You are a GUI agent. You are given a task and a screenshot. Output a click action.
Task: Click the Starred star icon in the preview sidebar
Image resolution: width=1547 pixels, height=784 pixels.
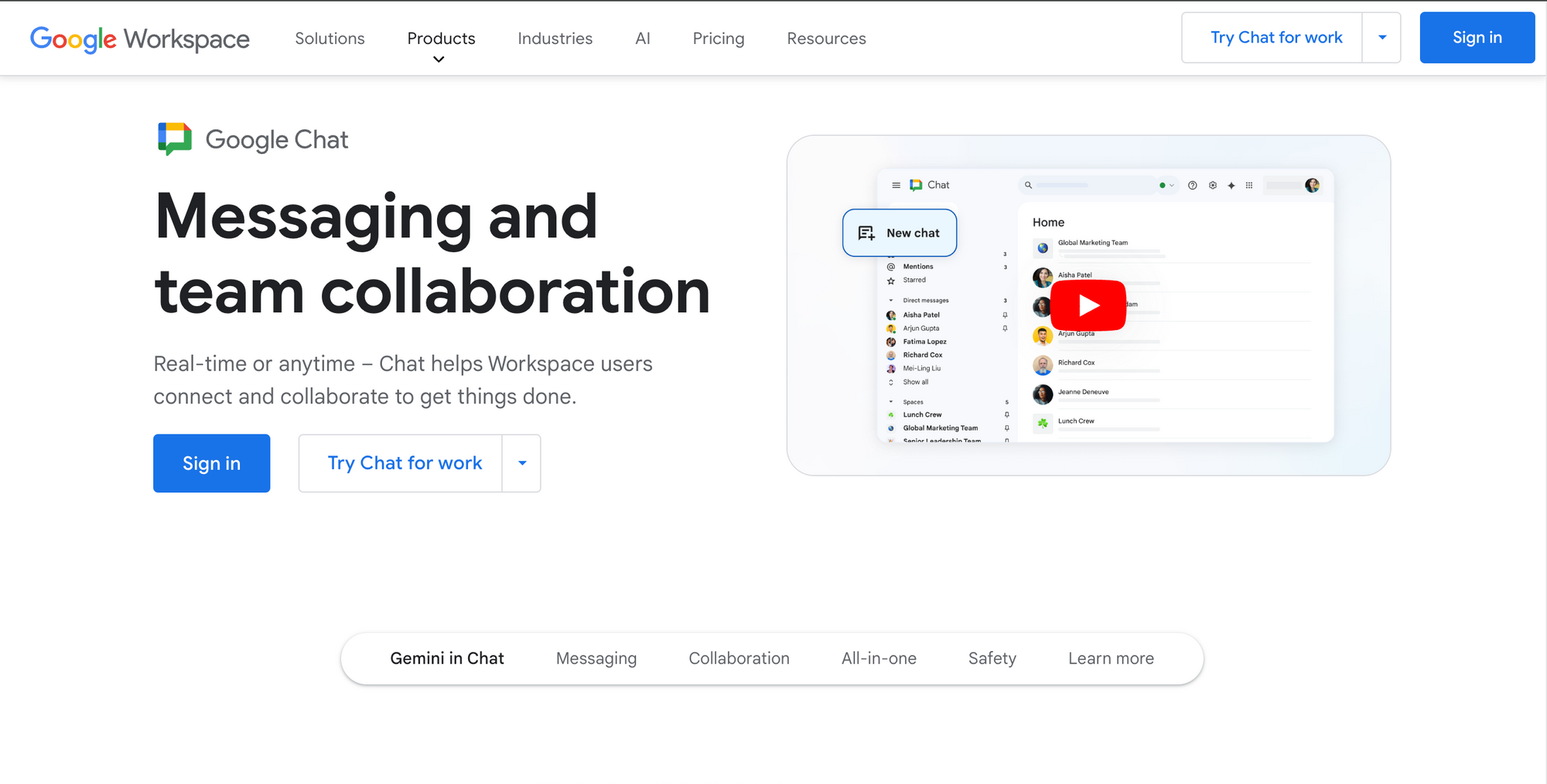[x=891, y=281]
